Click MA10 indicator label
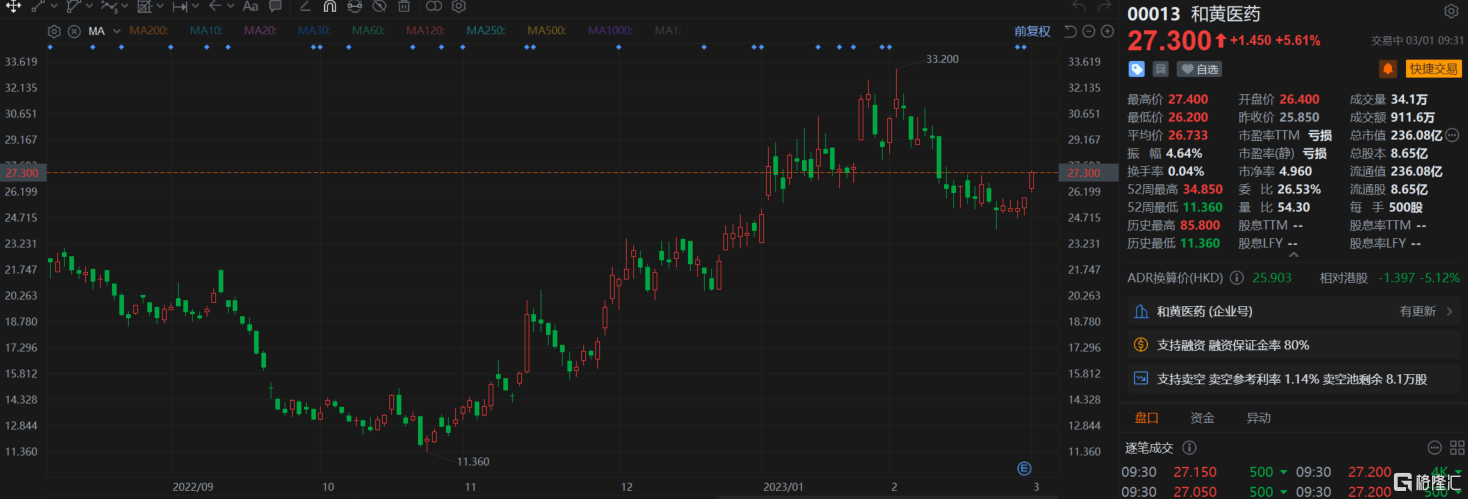Viewport: 1468px width, 499px height. click(x=206, y=31)
